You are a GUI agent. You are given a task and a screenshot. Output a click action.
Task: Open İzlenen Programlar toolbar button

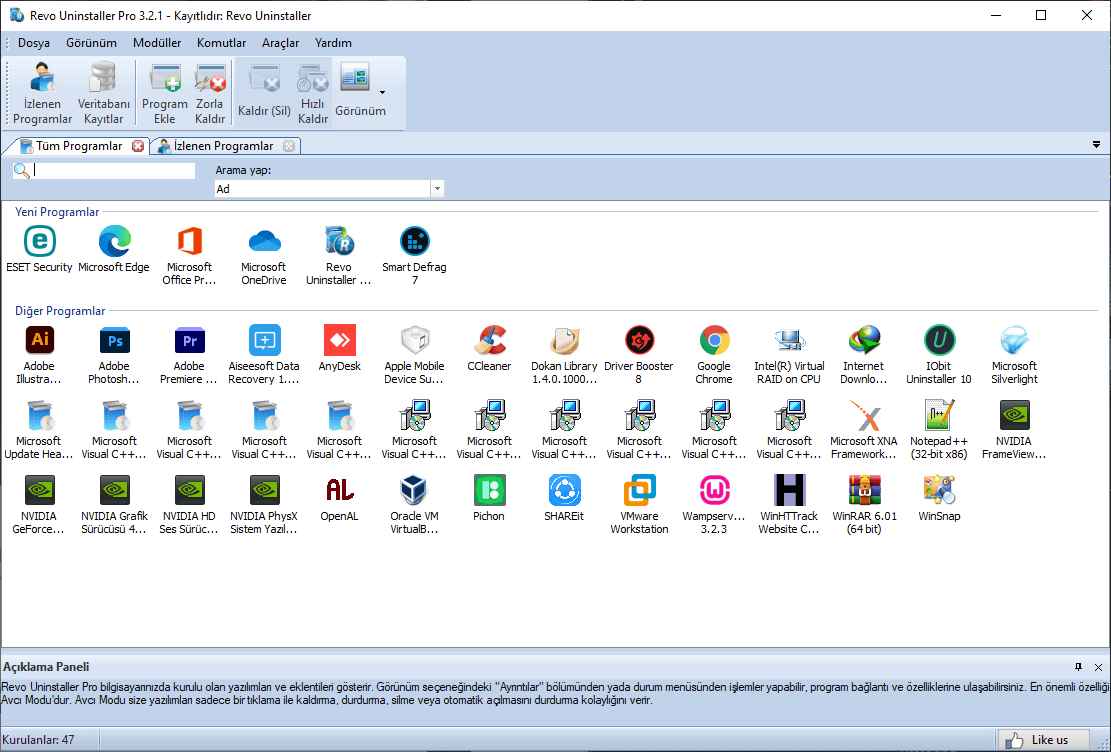tap(43, 93)
